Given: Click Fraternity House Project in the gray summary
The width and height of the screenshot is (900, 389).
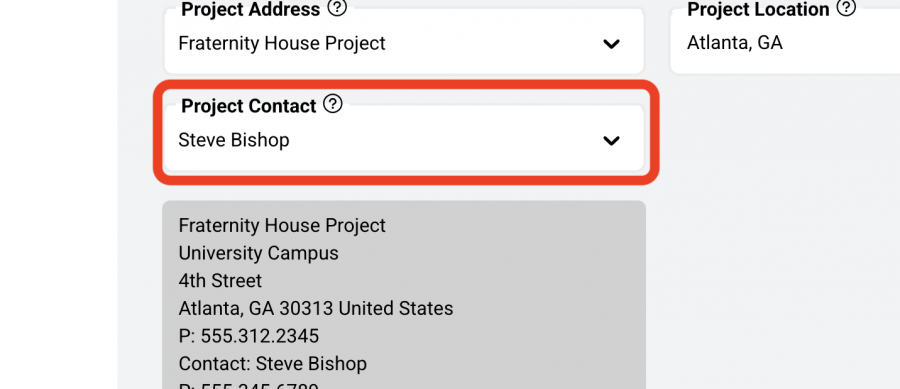Looking at the screenshot, I should coord(282,226).
